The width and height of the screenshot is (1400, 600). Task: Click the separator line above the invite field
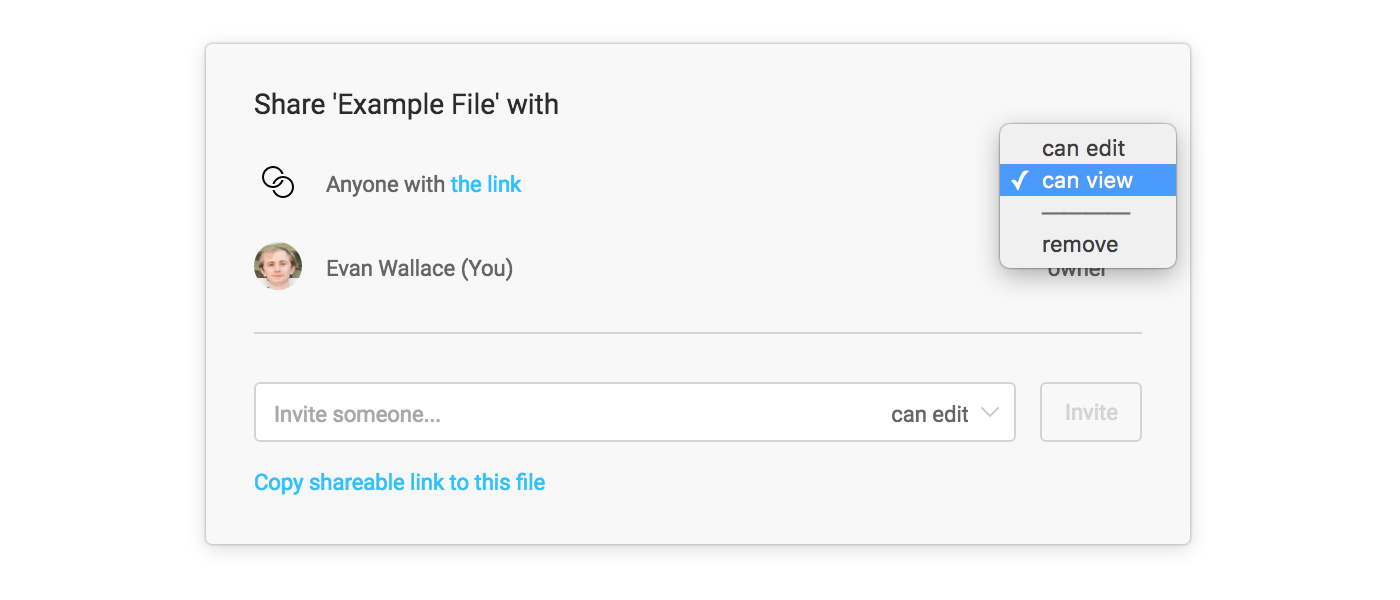point(697,332)
